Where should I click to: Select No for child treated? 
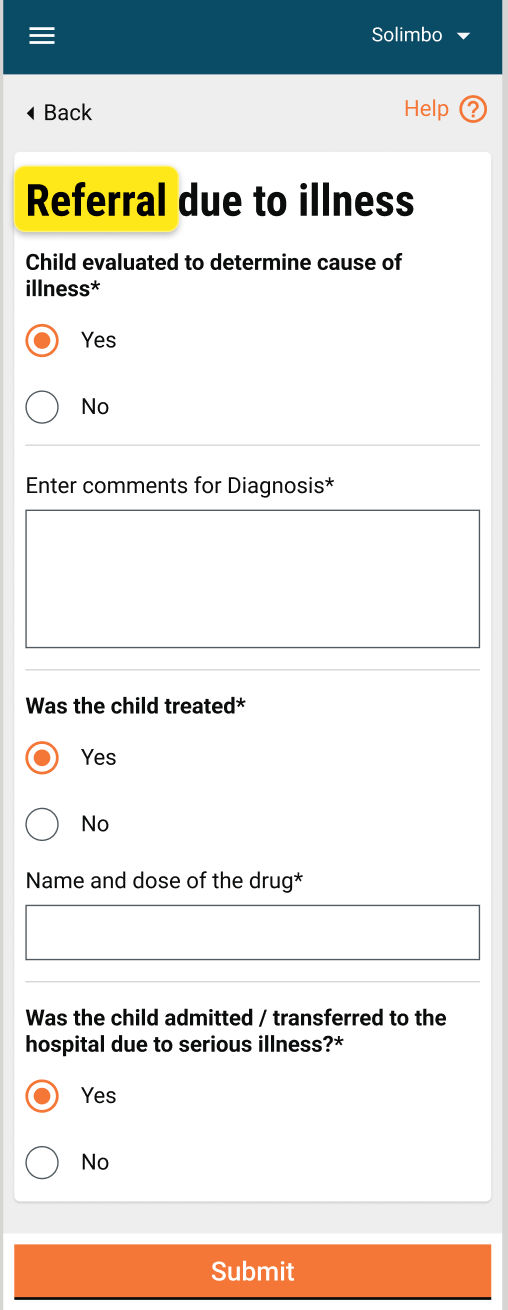tap(42, 824)
